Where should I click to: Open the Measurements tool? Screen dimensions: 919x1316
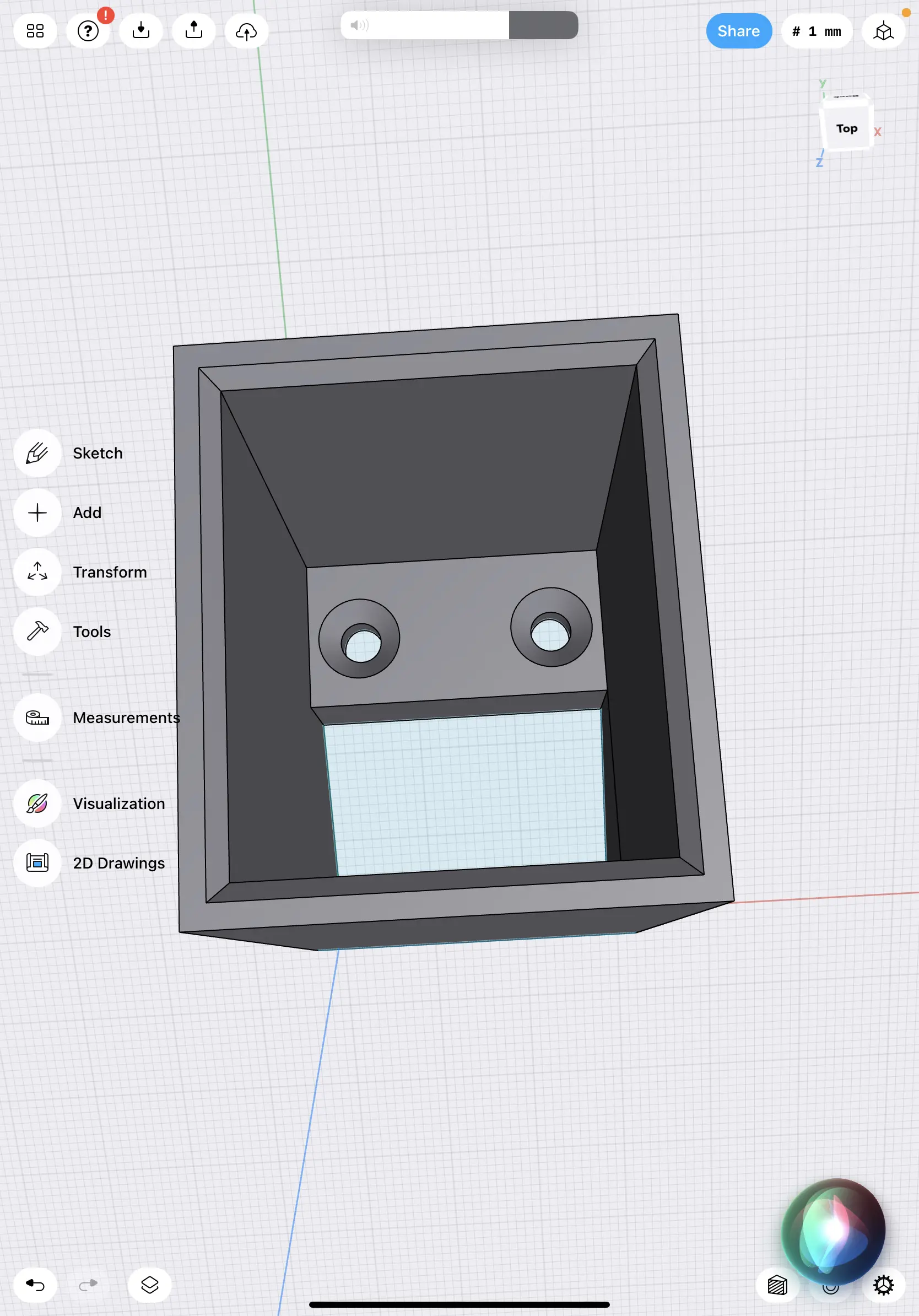[37, 718]
